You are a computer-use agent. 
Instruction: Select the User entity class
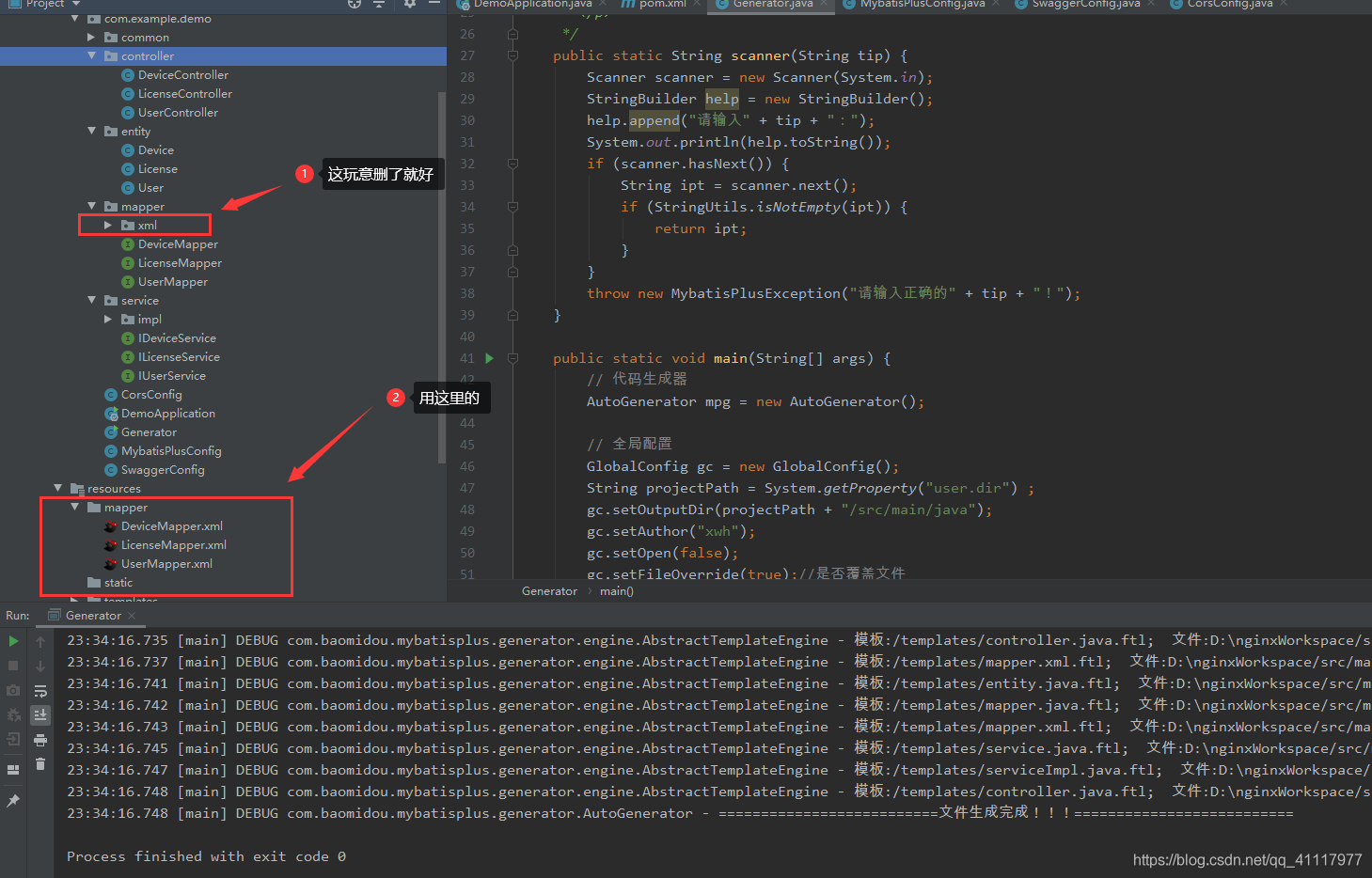(x=150, y=188)
